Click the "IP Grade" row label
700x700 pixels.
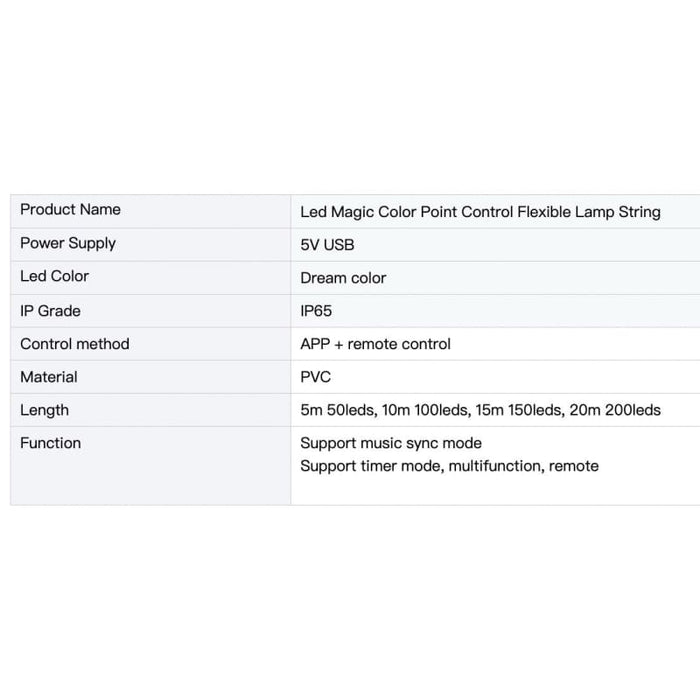click(50, 311)
